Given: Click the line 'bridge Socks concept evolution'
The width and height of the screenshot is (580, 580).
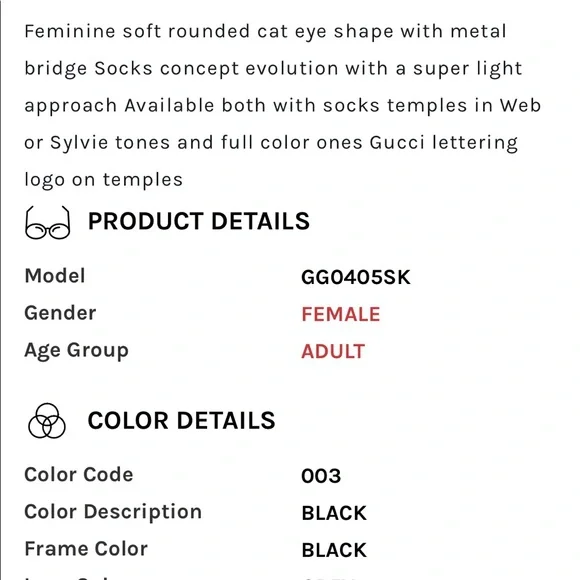Looking at the screenshot, I should pos(273,69).
